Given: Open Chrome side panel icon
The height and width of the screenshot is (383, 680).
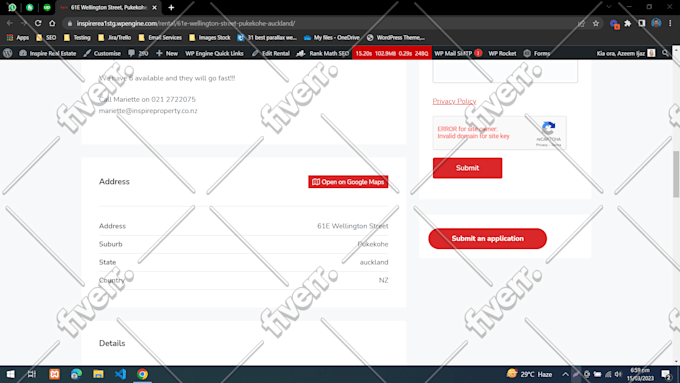Looking at the screenshot, I should pyautogui.click(x=641, y=23).
